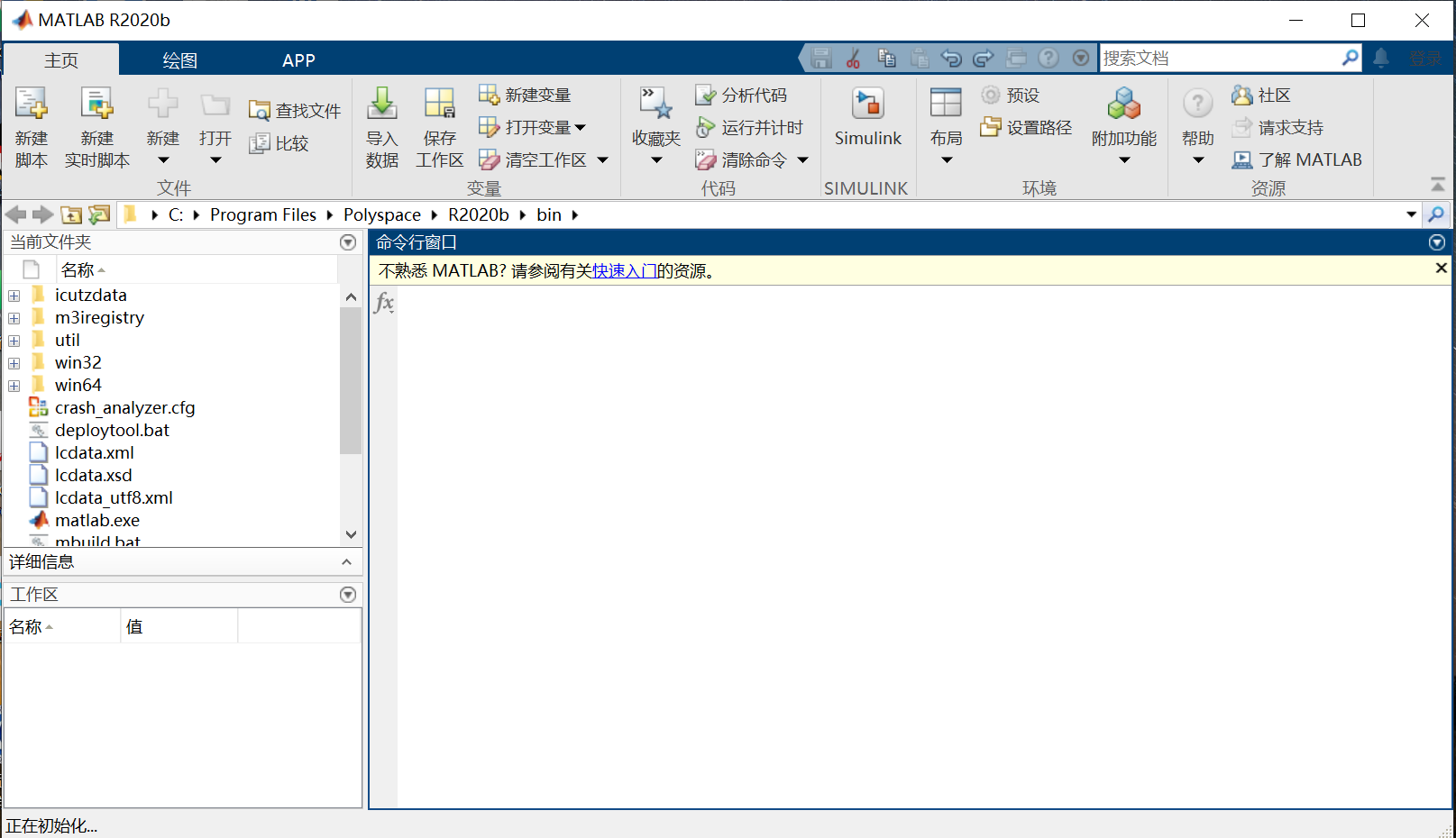The image size is (1456, 838).
Task: Save the workspace using 保存工作区
Action: point(439,126)
